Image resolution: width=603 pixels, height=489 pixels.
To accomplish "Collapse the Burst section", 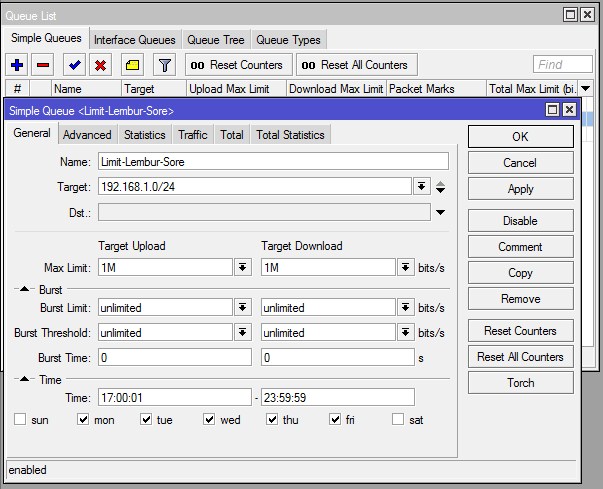I will [26, 290].
